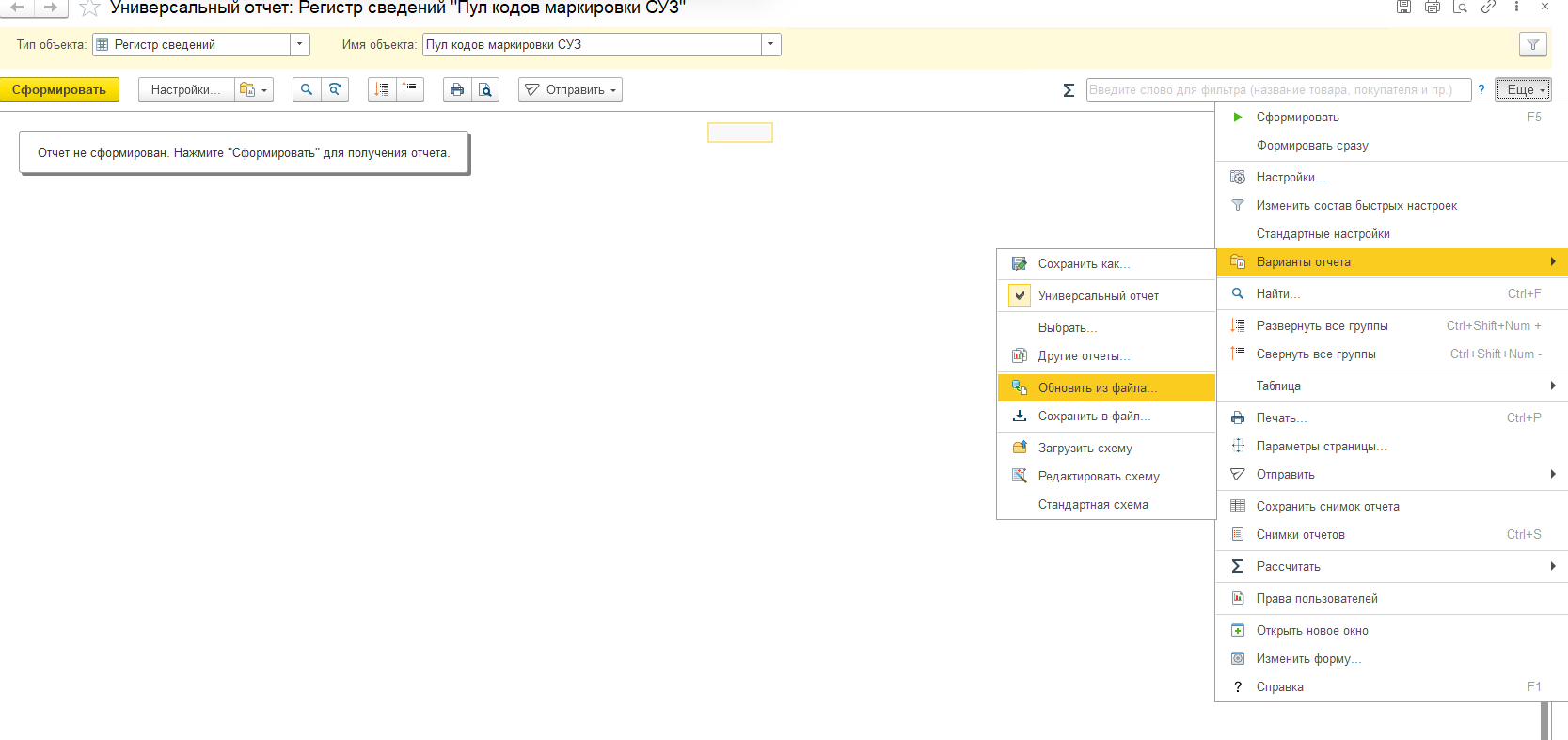Image resolution: width=1568 pixels, height=740 pixels.
Task: Open Имя объекта dropdown arrow
Action: click(x=771, y=44)
